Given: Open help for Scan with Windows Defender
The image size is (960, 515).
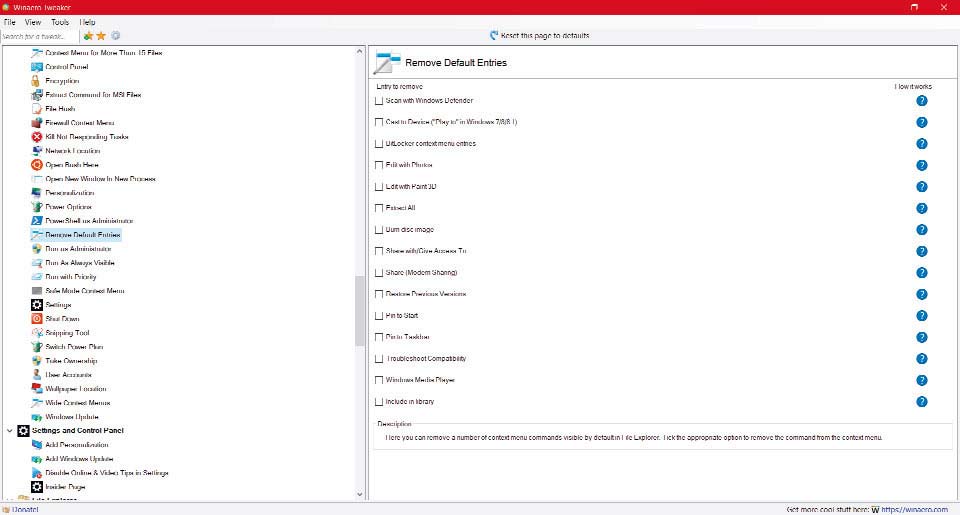Looking at the screenshot, I should point(921,100).
